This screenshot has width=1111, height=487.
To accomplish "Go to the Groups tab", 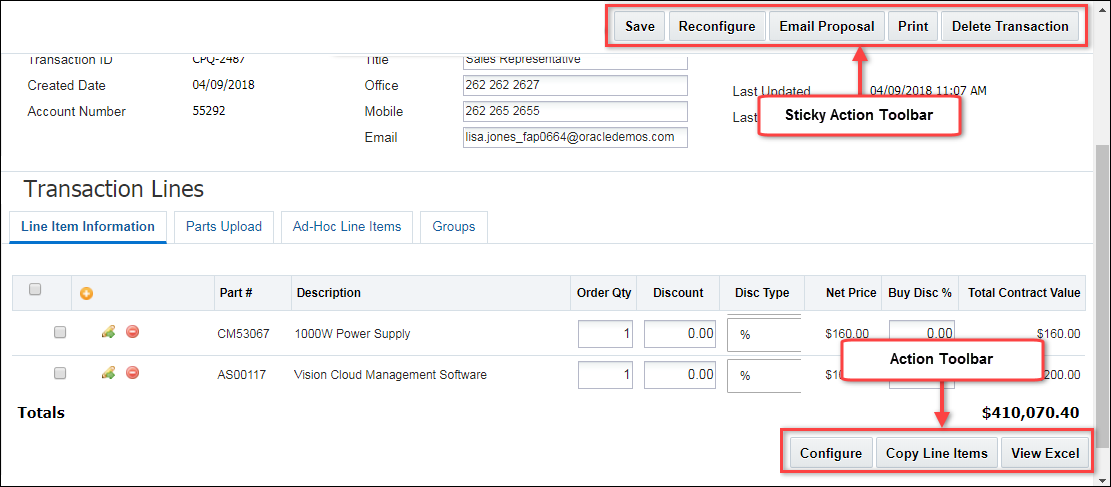I will click(x=453, y=227).
